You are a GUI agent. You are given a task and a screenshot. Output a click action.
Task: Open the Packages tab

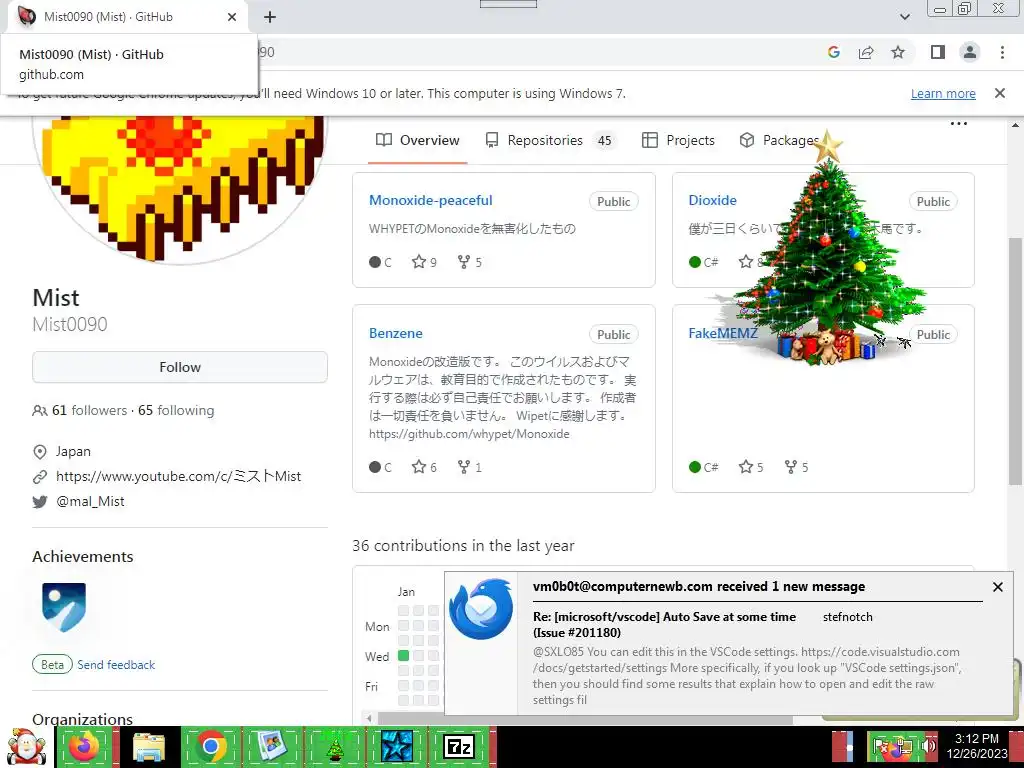(x=779, y=140)
